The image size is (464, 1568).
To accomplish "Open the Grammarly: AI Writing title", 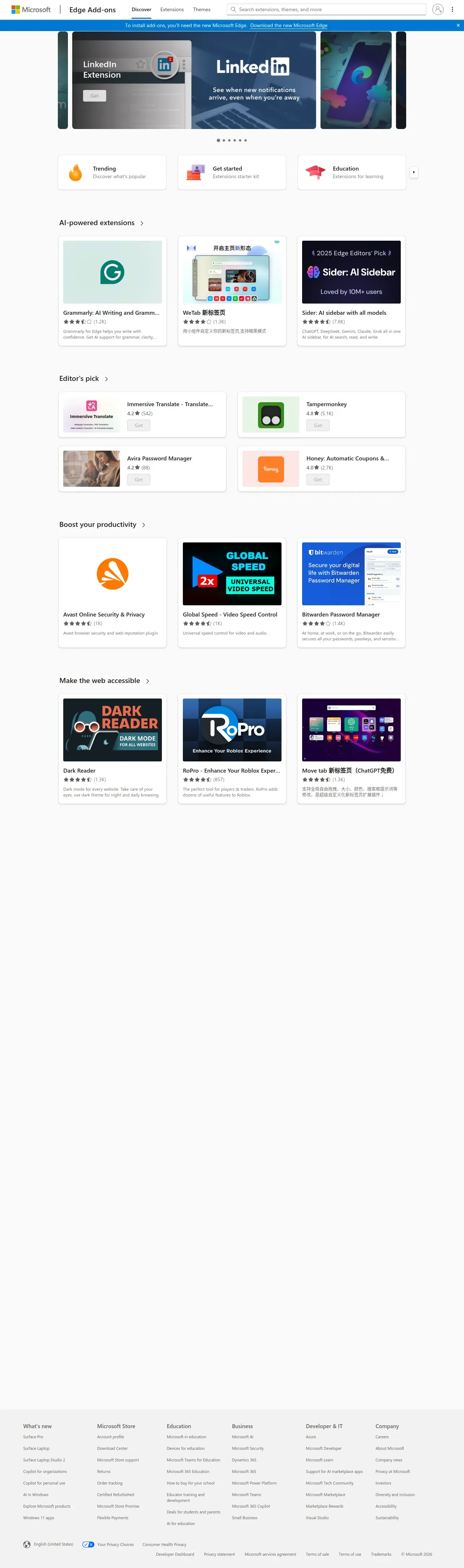I will [111, 313].
